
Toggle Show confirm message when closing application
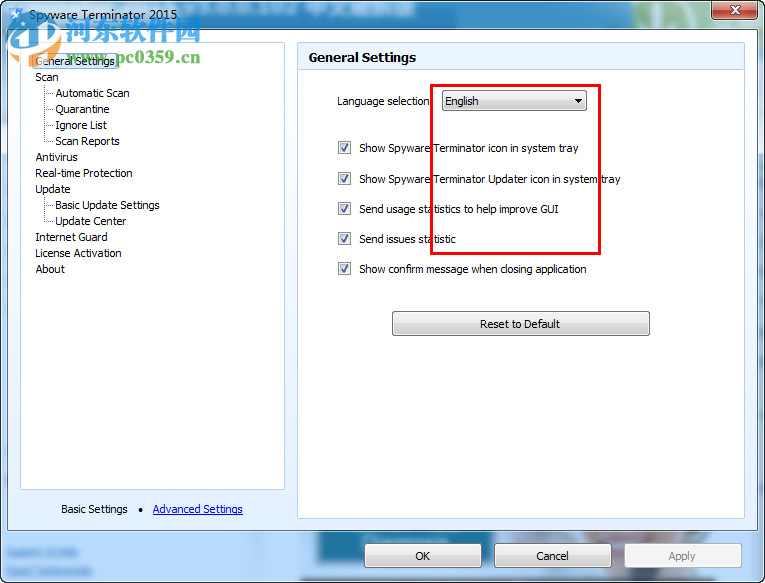tap(344, 269)
